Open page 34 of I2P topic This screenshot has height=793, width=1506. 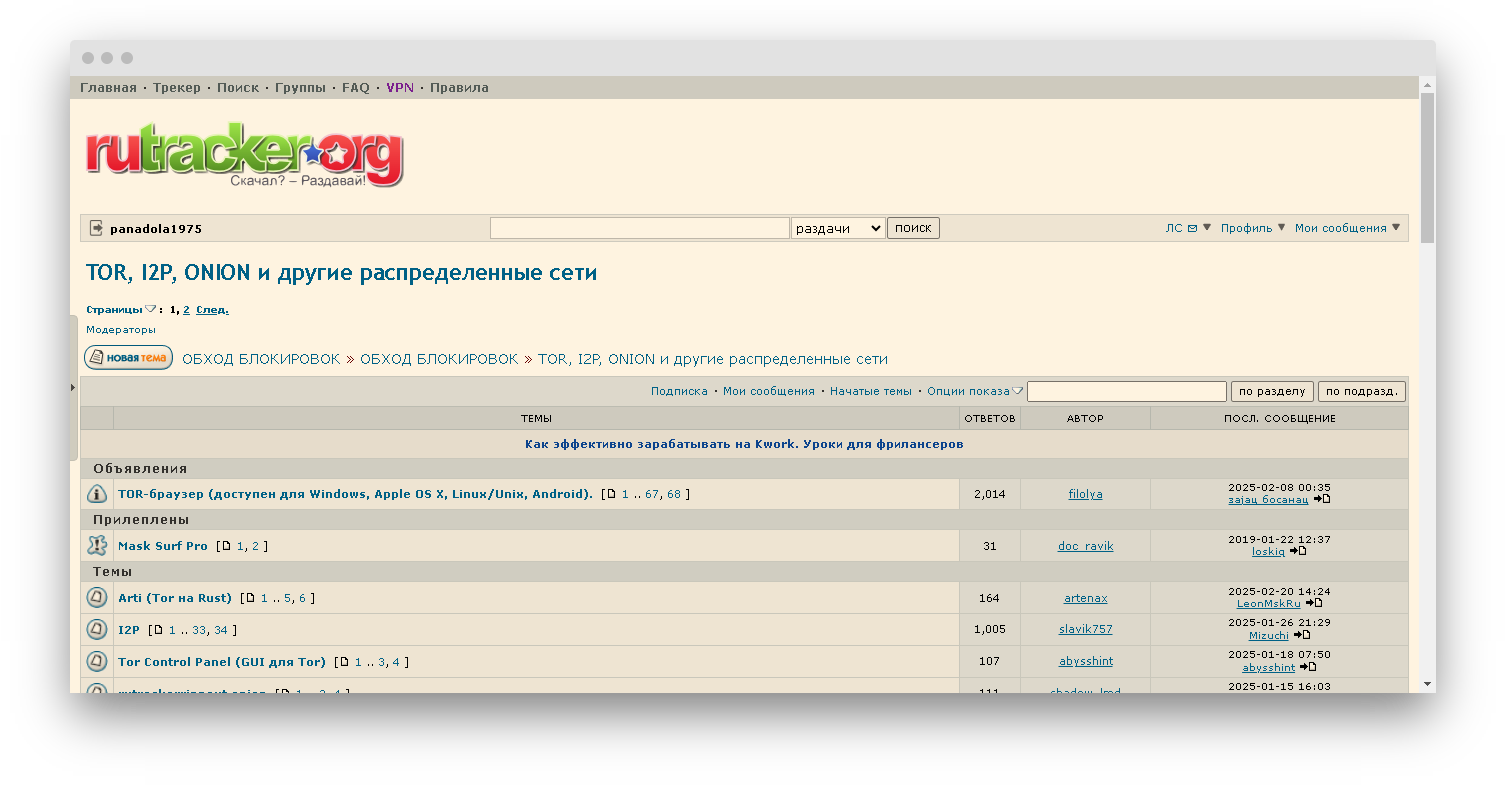[x=221, y=630]
